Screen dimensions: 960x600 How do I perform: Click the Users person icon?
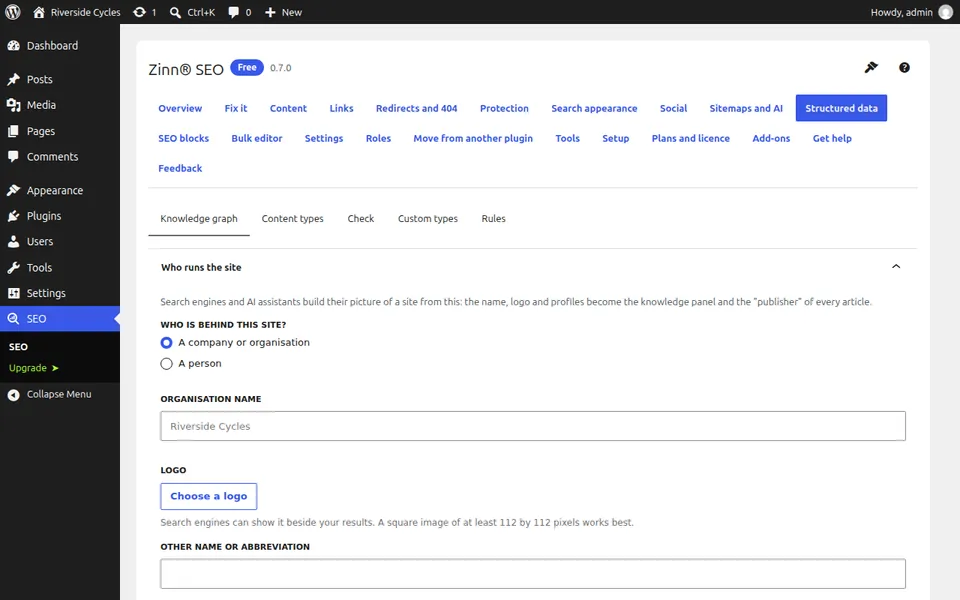point(13,242)
